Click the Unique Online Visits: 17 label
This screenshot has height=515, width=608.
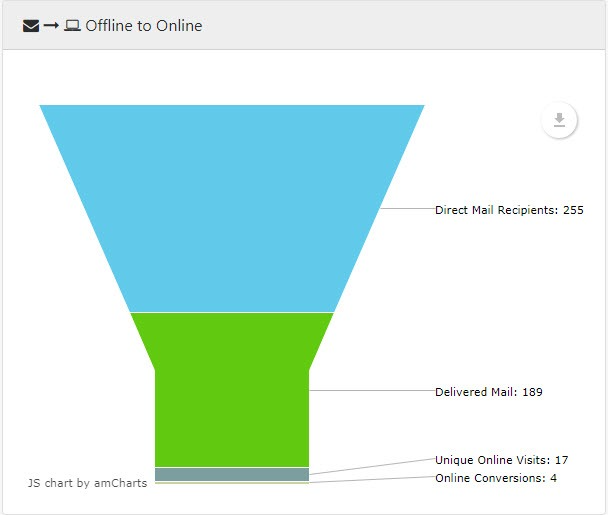coord(501,460)
